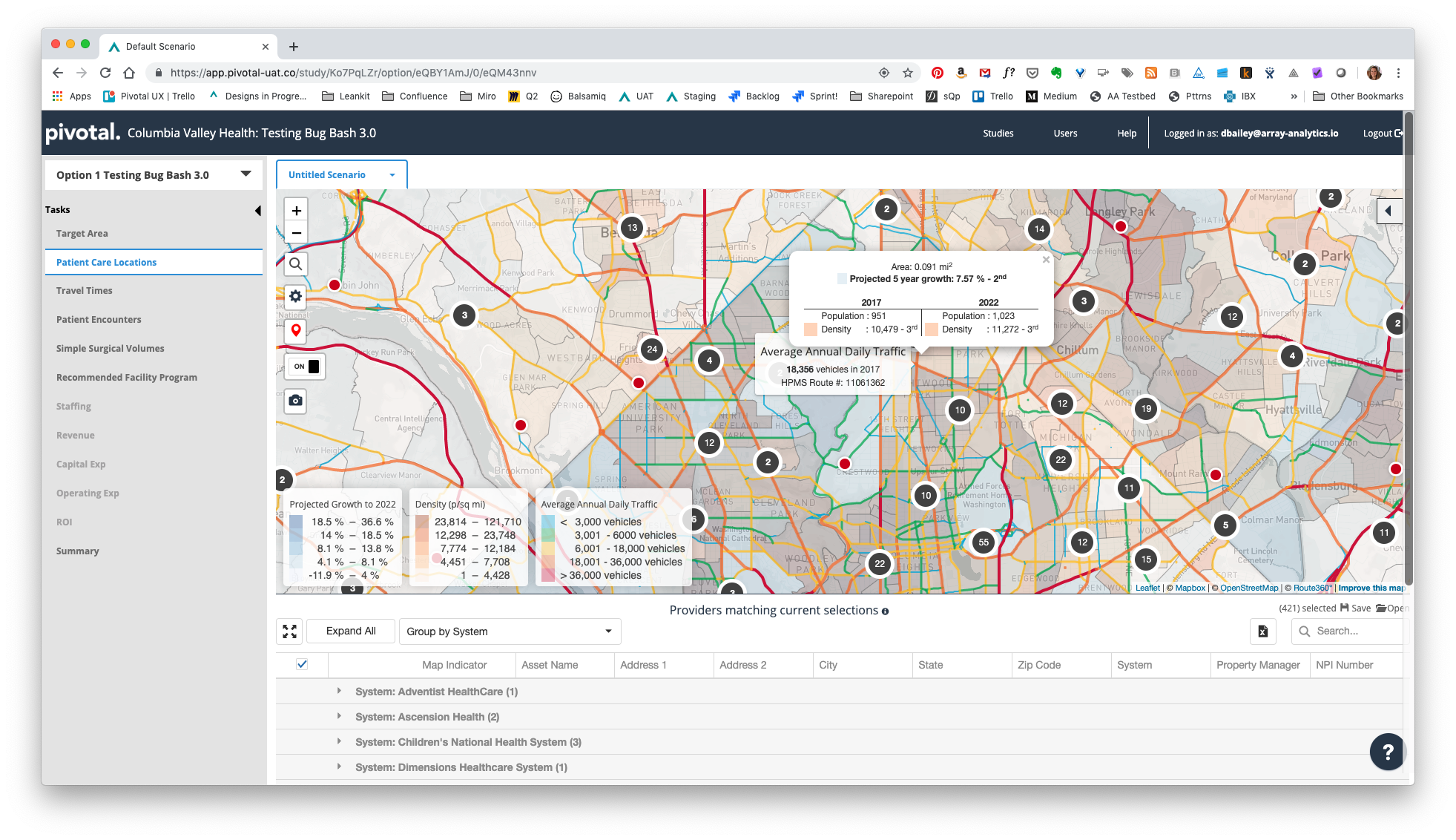
Task: Zoom in on the map with plus button
Action: click(x=296, y=210)
